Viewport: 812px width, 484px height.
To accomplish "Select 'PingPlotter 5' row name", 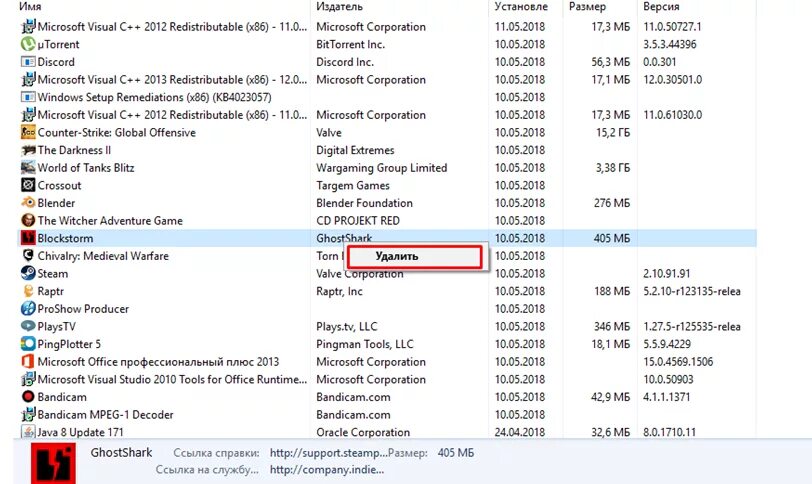I will tap(69, 344).
